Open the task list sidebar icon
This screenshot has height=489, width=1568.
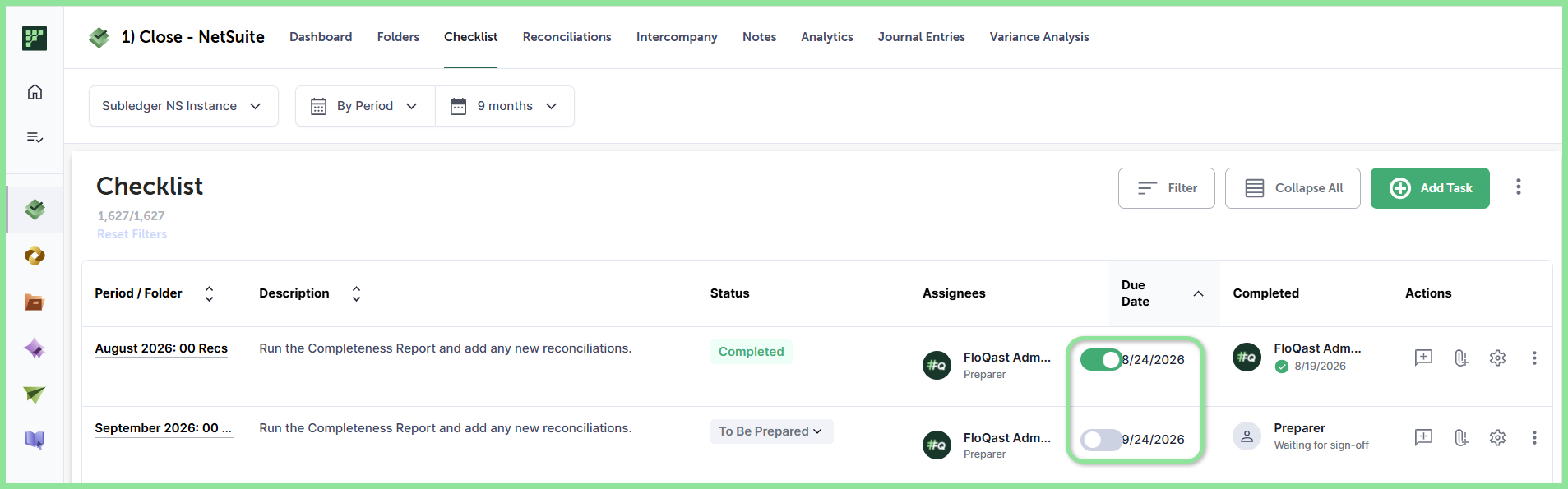35,137
